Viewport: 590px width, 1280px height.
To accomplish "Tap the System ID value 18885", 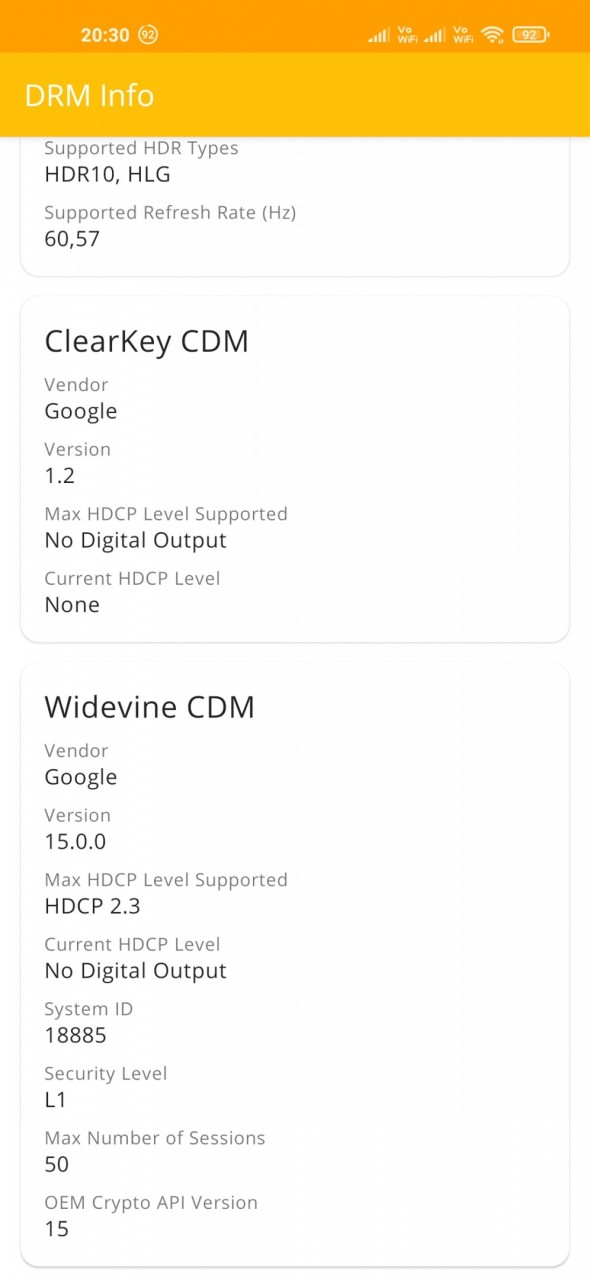I will [75, 1035].
